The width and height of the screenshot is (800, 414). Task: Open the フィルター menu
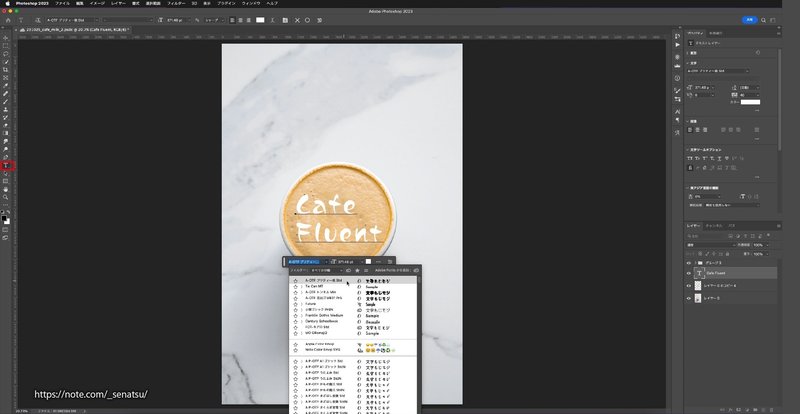[x=177, y=3]
